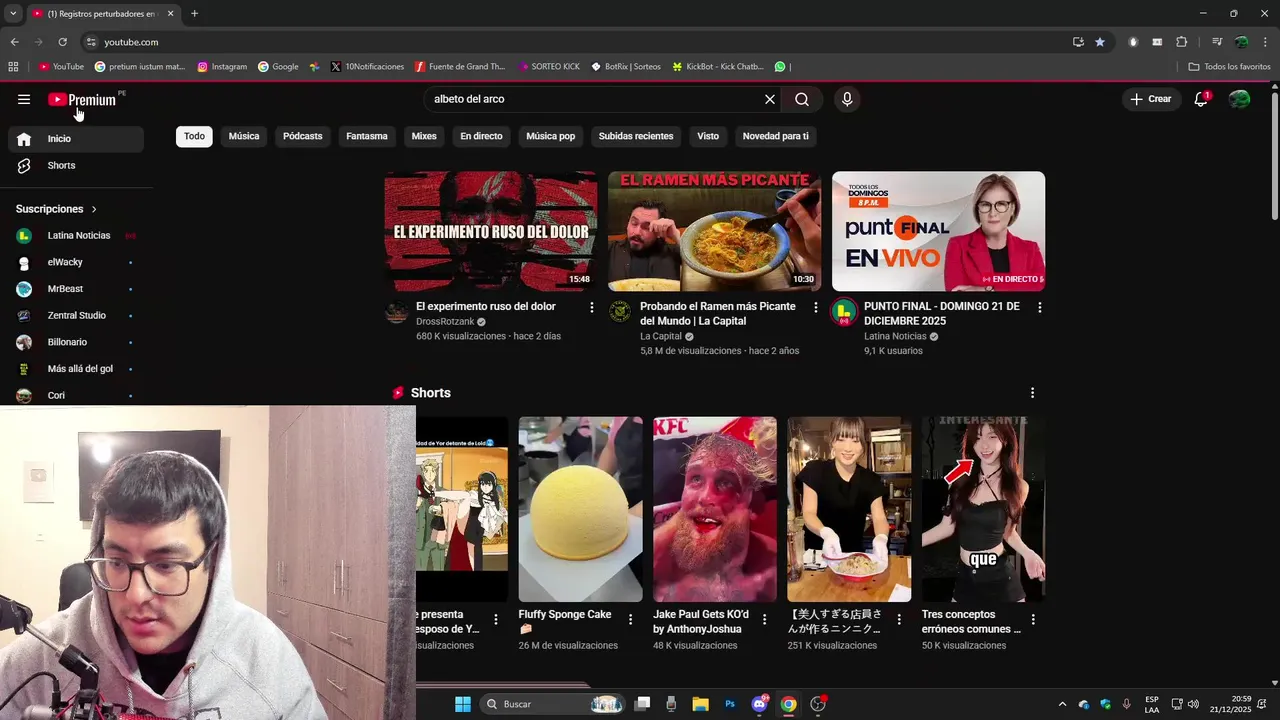The height and width of the screenshot is (720, 1280).
Task: Select the Novedad para ti chip
Action: click(775, 136)
